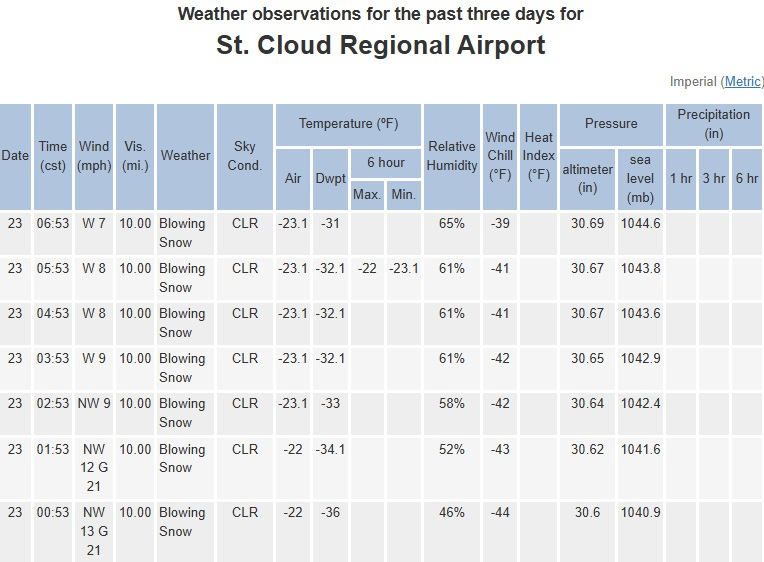The image size is (764, 562).
Task: Click the Pressure header cell
Action: point(611,124)
